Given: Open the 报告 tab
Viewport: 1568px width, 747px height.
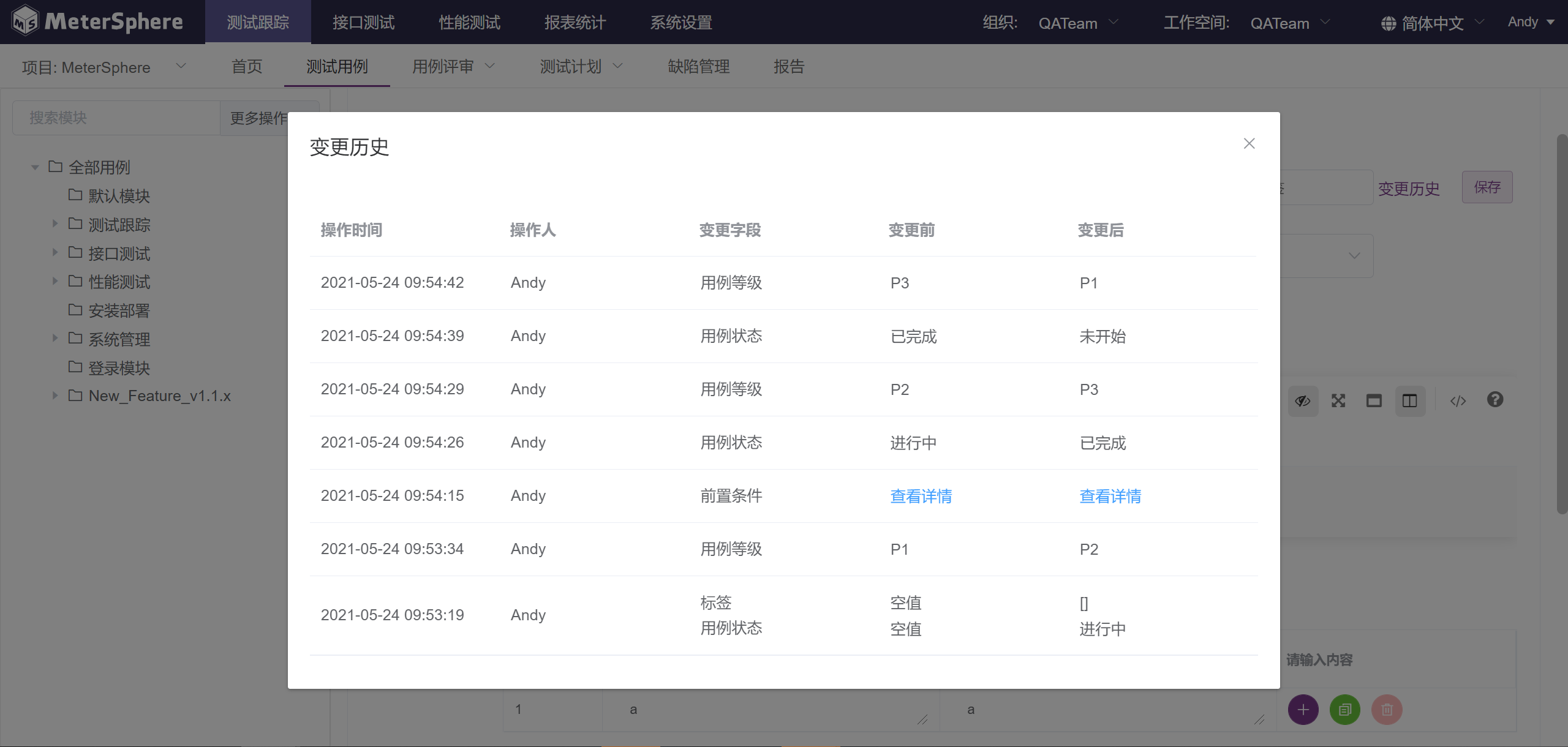Looking at the screenshot, I should 789,66.
